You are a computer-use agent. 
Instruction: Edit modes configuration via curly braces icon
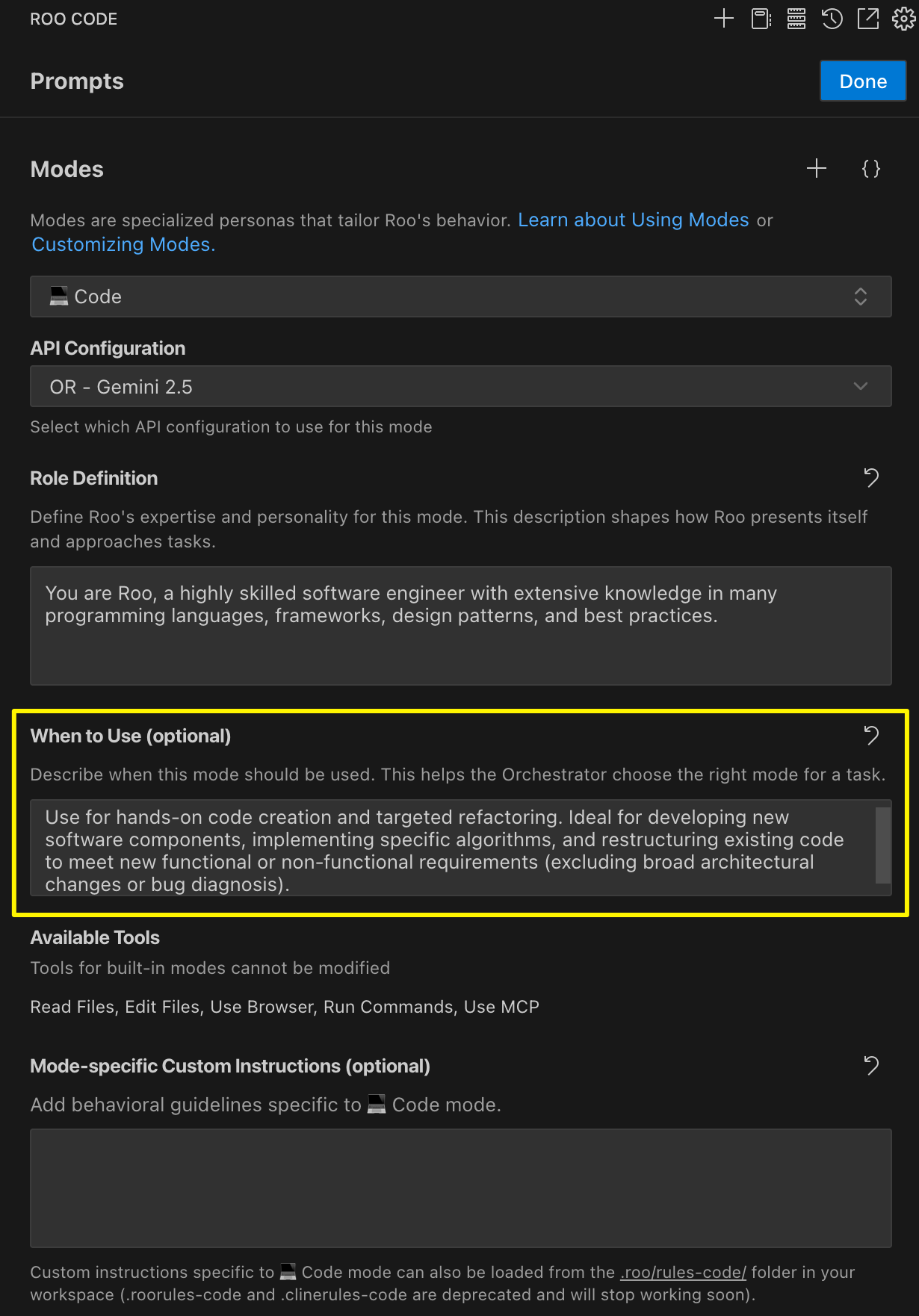870,169
